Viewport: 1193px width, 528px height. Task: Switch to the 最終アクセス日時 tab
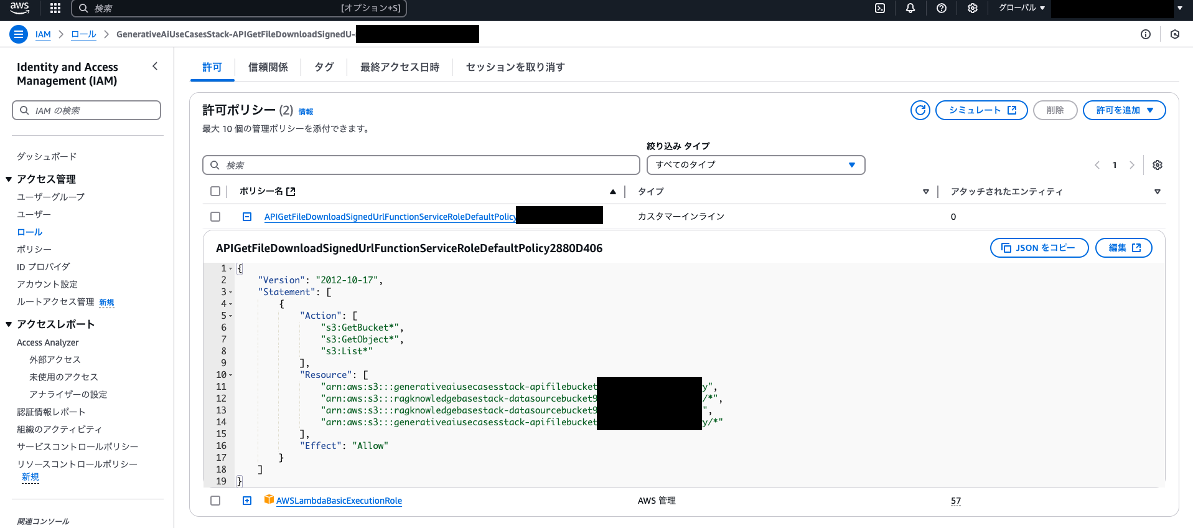[399, 67]
